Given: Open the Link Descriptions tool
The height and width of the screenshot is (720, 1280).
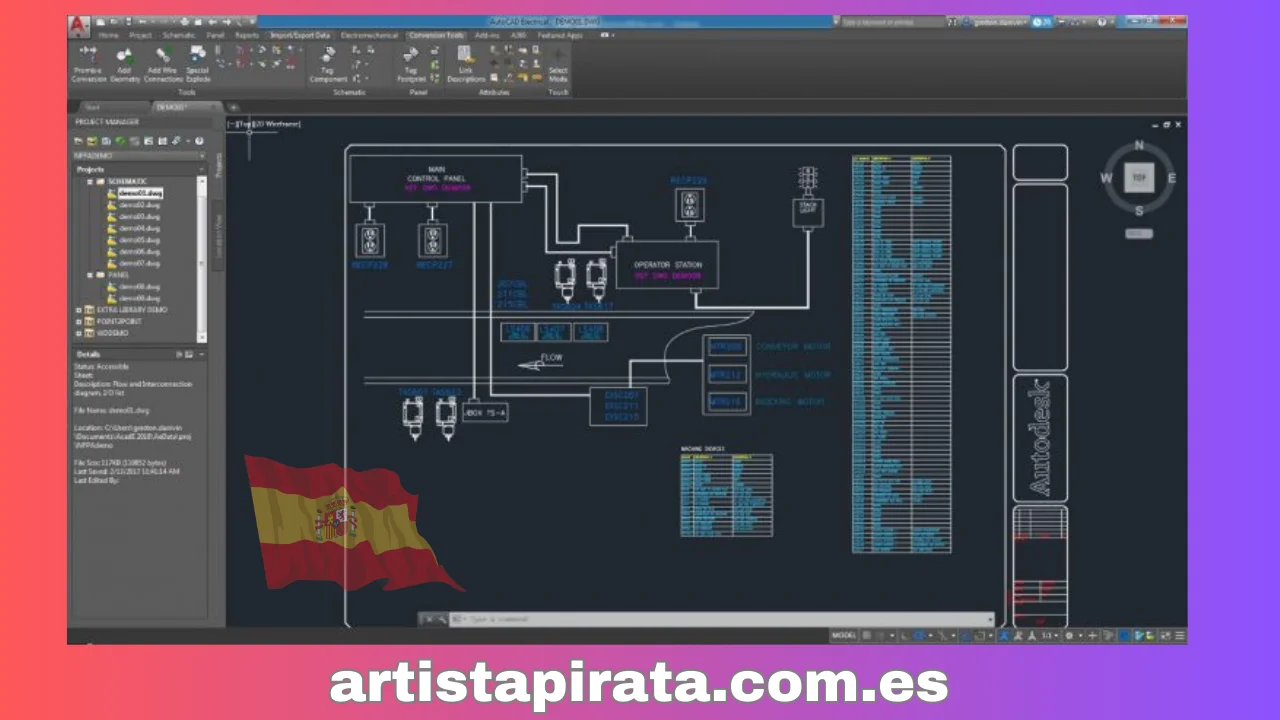Looking at the screenshot, I should click(x=465, y=64).
